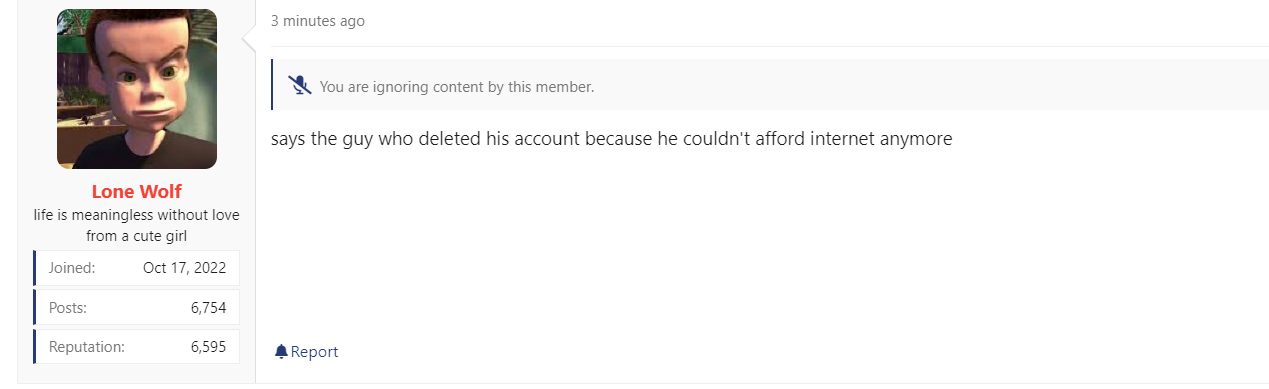Select the Oct 17, 2022 join date
Viewport: 1269px width, 389px height.
[185, 268]
